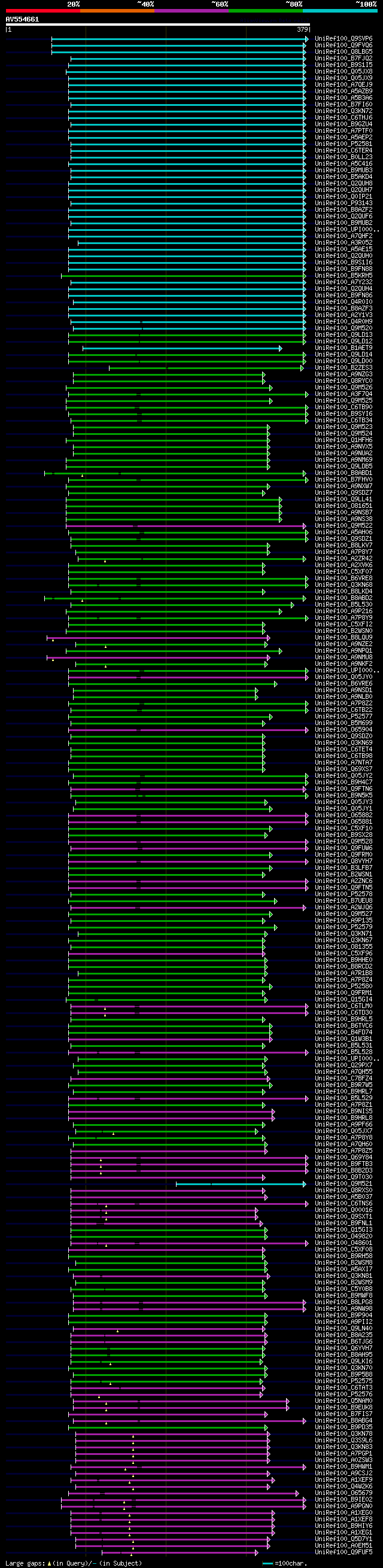Click the green alignment bar for P52577
The height and width of the screenshot is (1568, 383).
tap(171, 717)
